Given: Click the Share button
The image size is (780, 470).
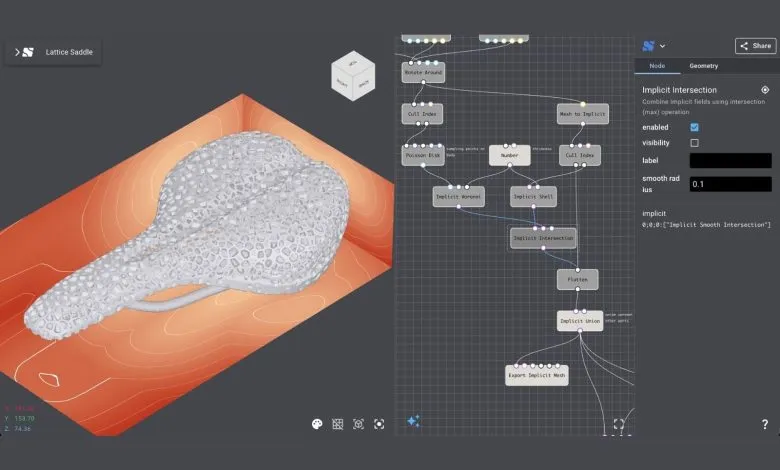Looking at the screenshot, I should pyautogui.click(x=755, y=46).
